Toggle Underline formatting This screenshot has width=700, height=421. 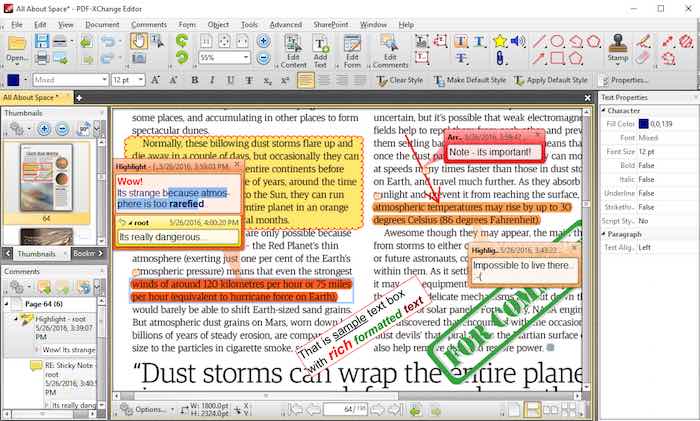(230, 80)
